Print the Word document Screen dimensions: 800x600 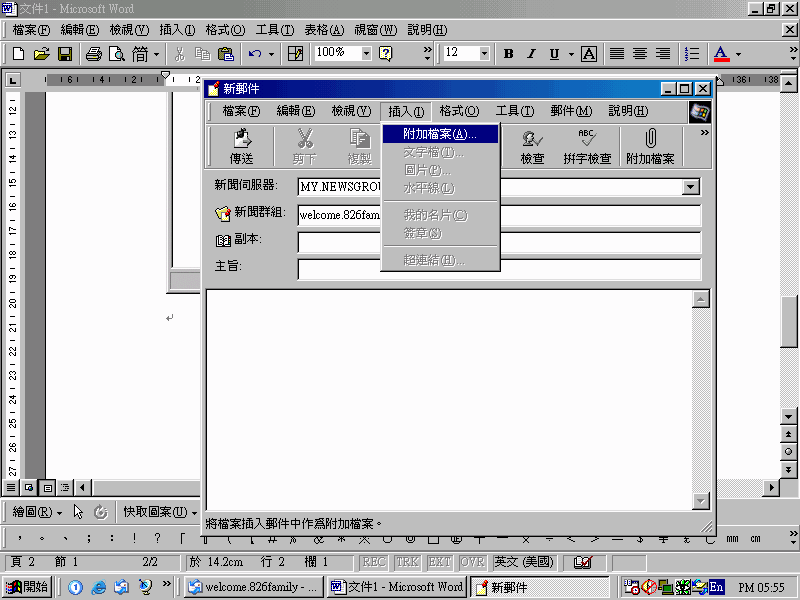coord(93,54)
